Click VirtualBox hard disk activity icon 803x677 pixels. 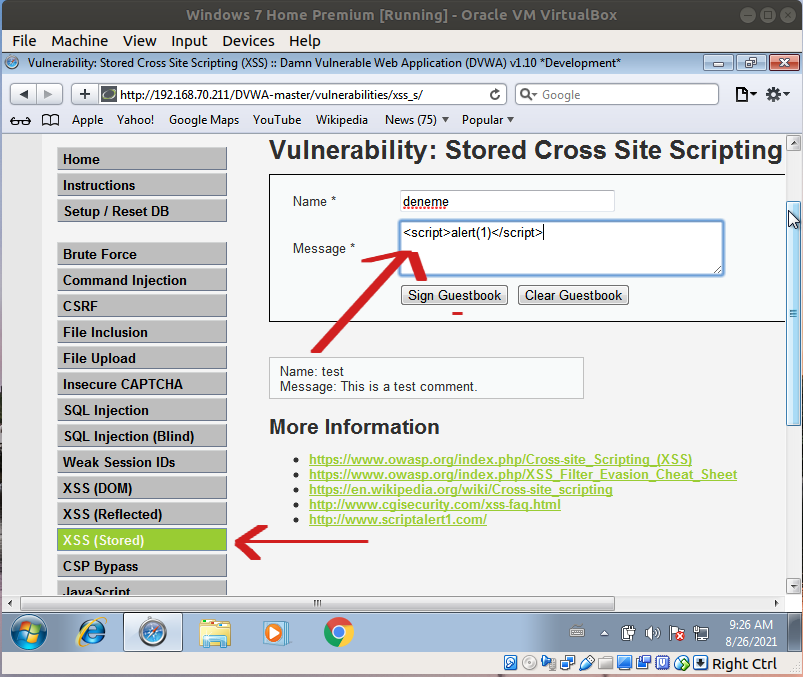511,663
